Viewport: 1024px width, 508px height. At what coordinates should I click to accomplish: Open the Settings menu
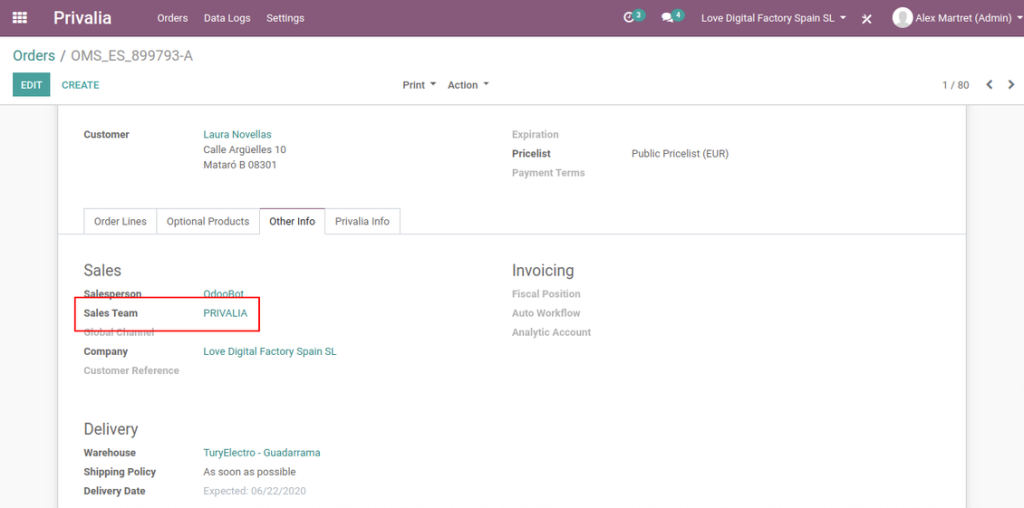point(285,18)
